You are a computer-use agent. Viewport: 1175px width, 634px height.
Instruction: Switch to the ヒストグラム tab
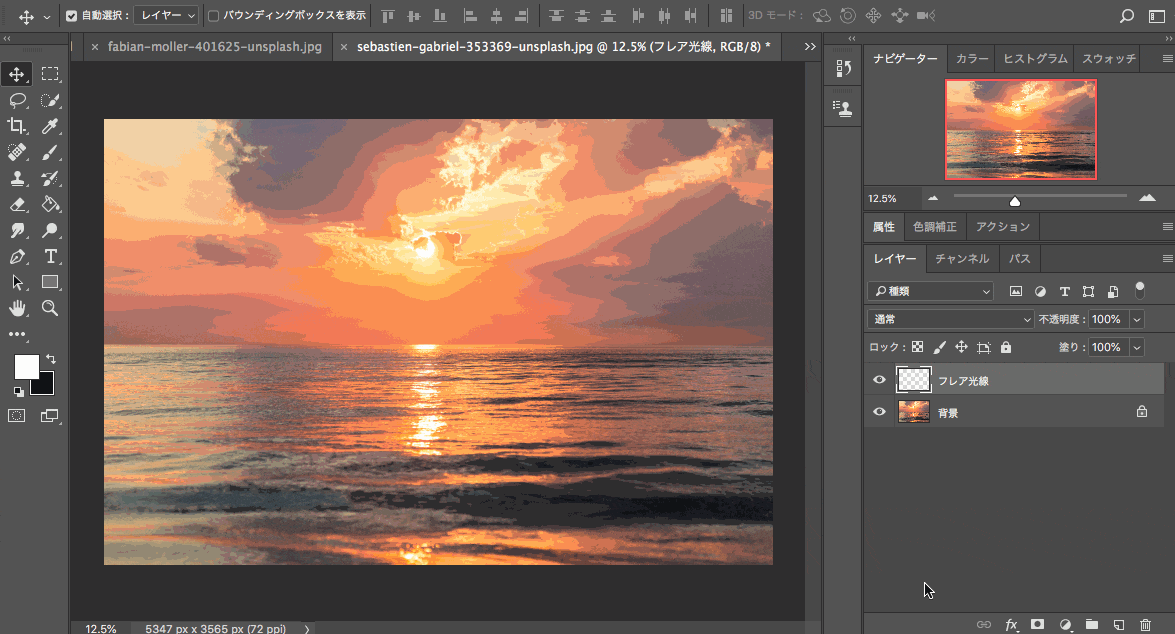pos(1035,58)
